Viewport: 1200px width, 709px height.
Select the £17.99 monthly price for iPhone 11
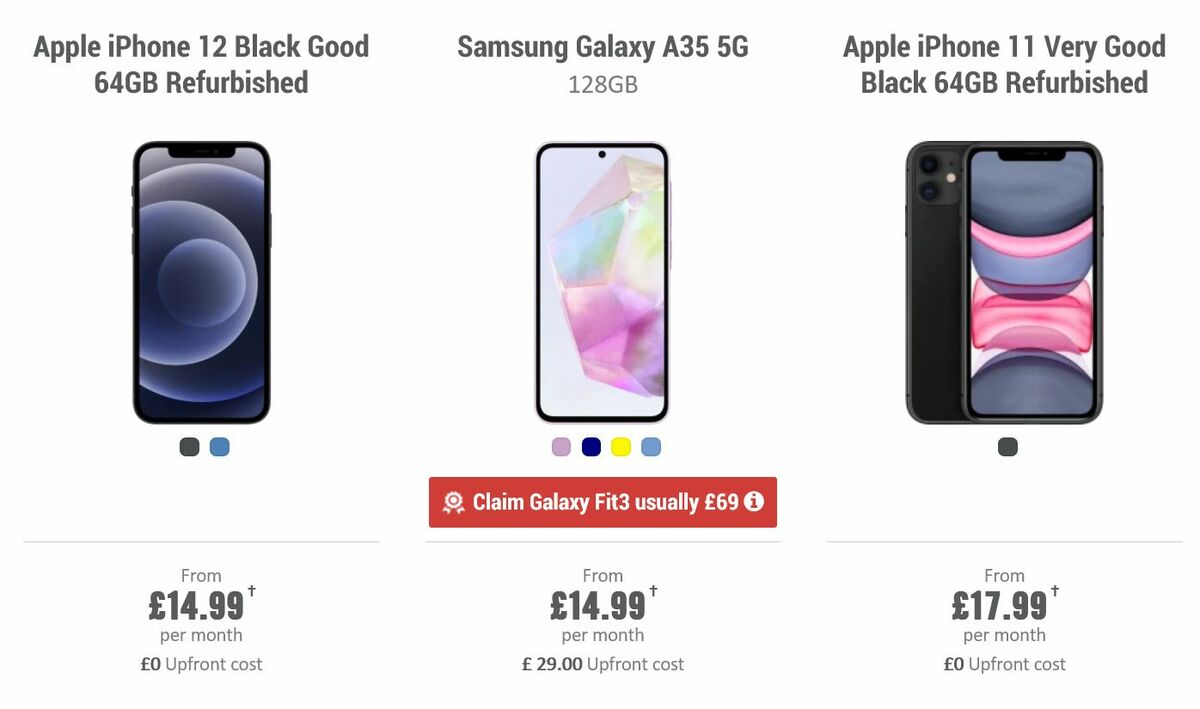1000,605
